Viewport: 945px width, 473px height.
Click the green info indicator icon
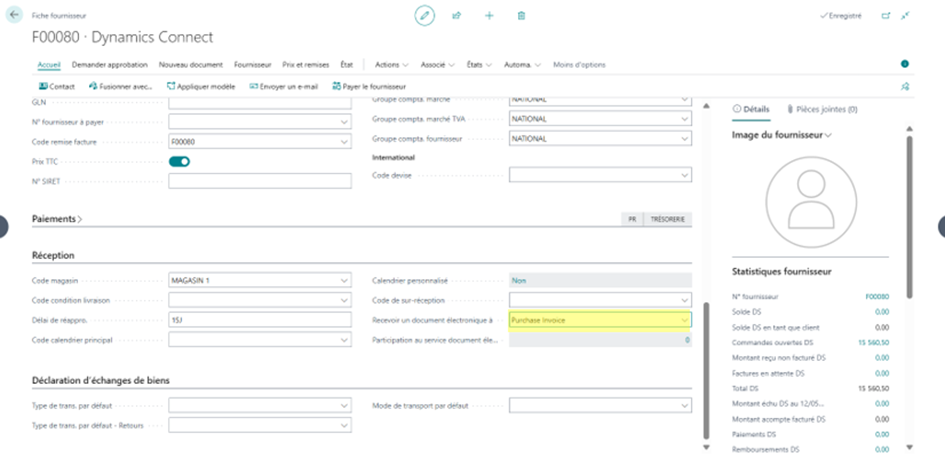pyautogui.click(x=905, y=64)
